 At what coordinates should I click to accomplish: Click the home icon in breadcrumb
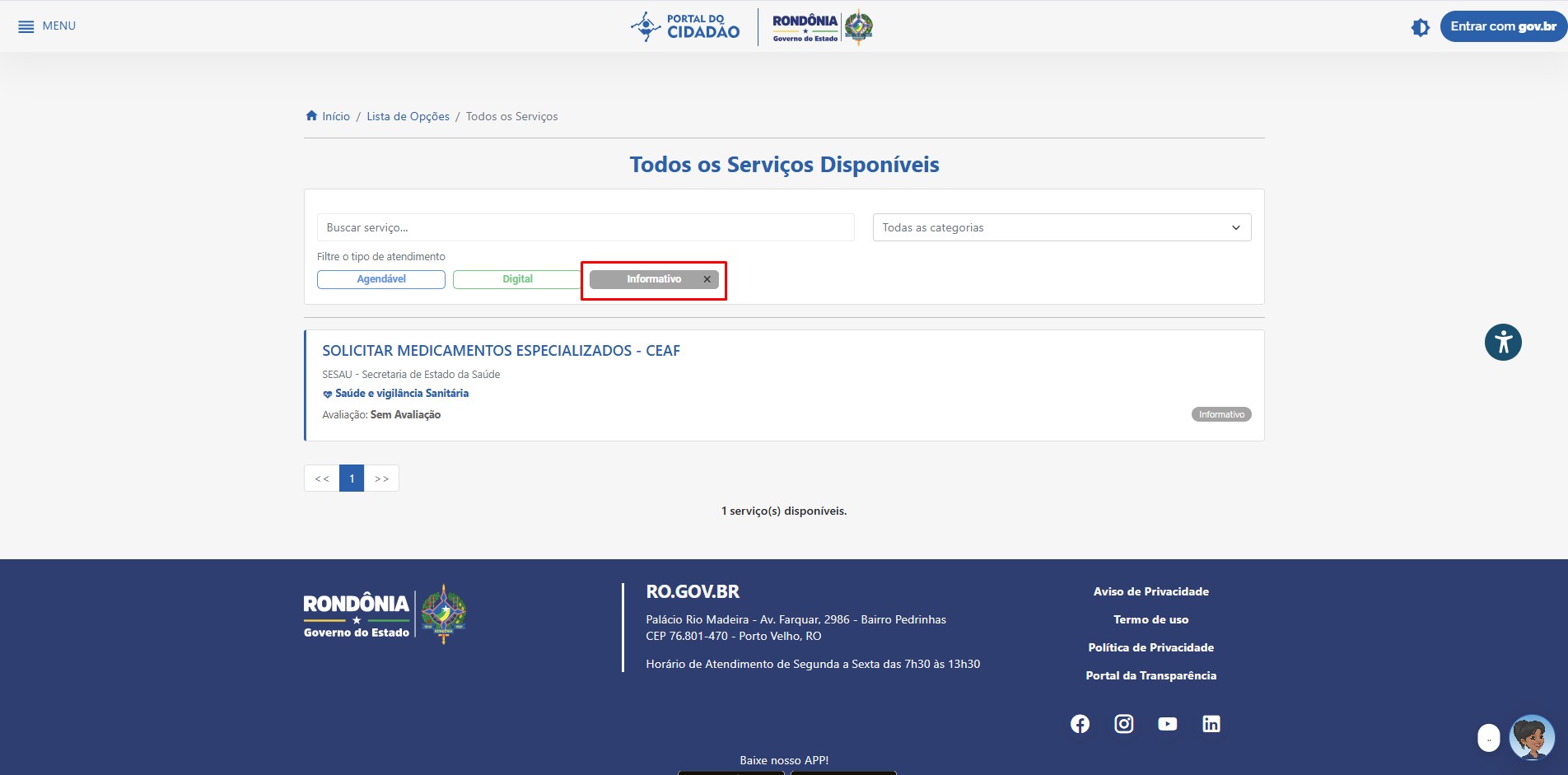click(311, 115)
